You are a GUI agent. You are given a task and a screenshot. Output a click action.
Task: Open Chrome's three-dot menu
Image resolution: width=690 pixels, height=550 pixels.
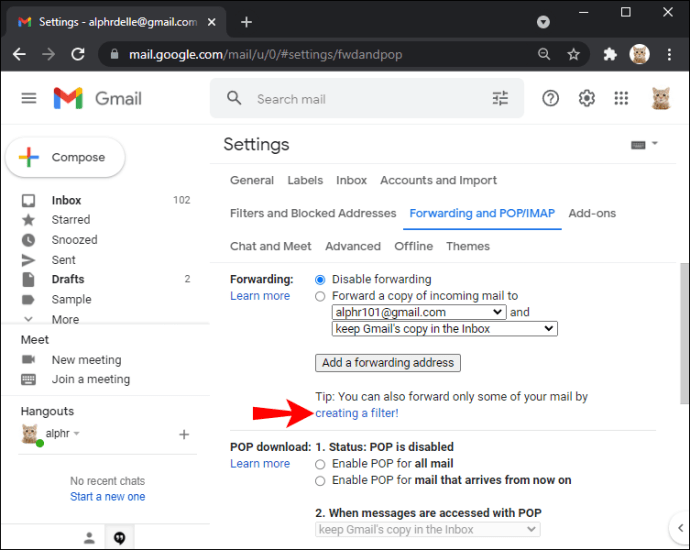click(x=669, y=55)
